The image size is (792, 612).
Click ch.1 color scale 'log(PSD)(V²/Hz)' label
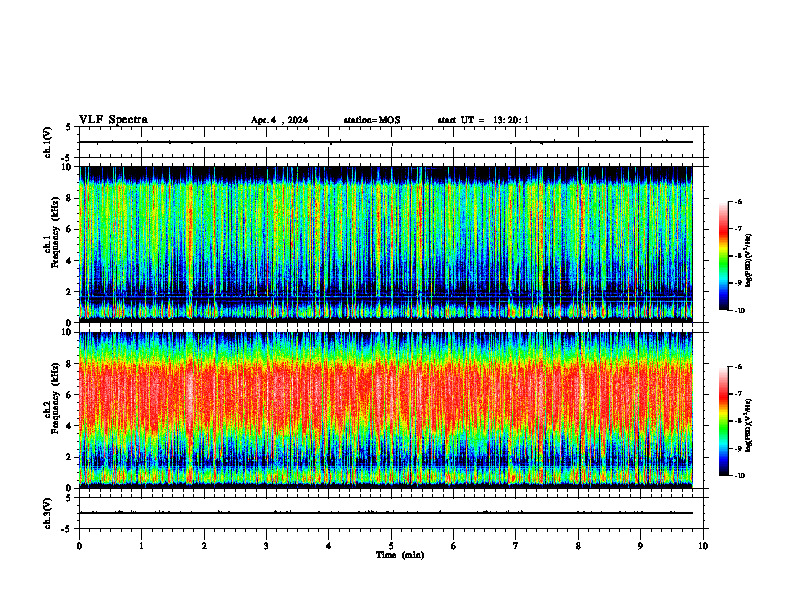pyautogui.click(x=749, y=261)
